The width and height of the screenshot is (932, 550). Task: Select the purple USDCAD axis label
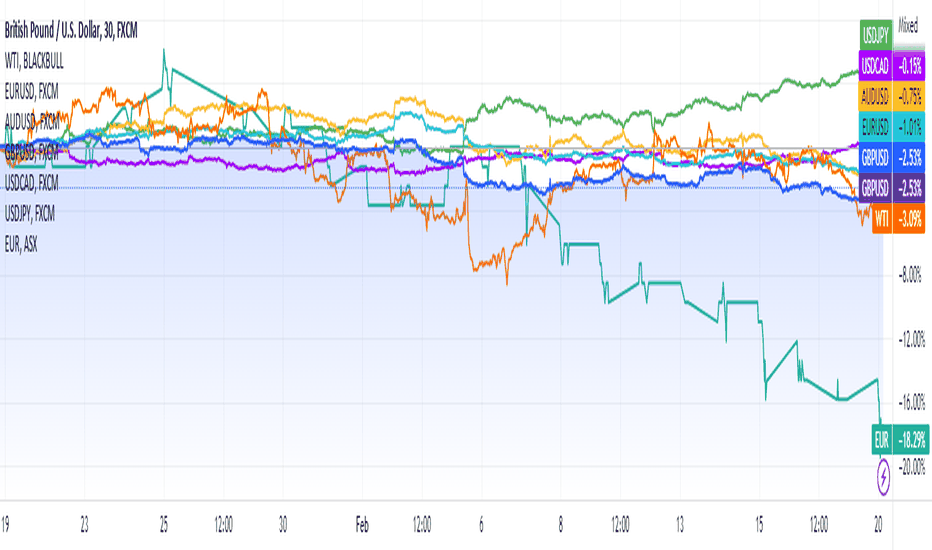click(x=892, y=65)
